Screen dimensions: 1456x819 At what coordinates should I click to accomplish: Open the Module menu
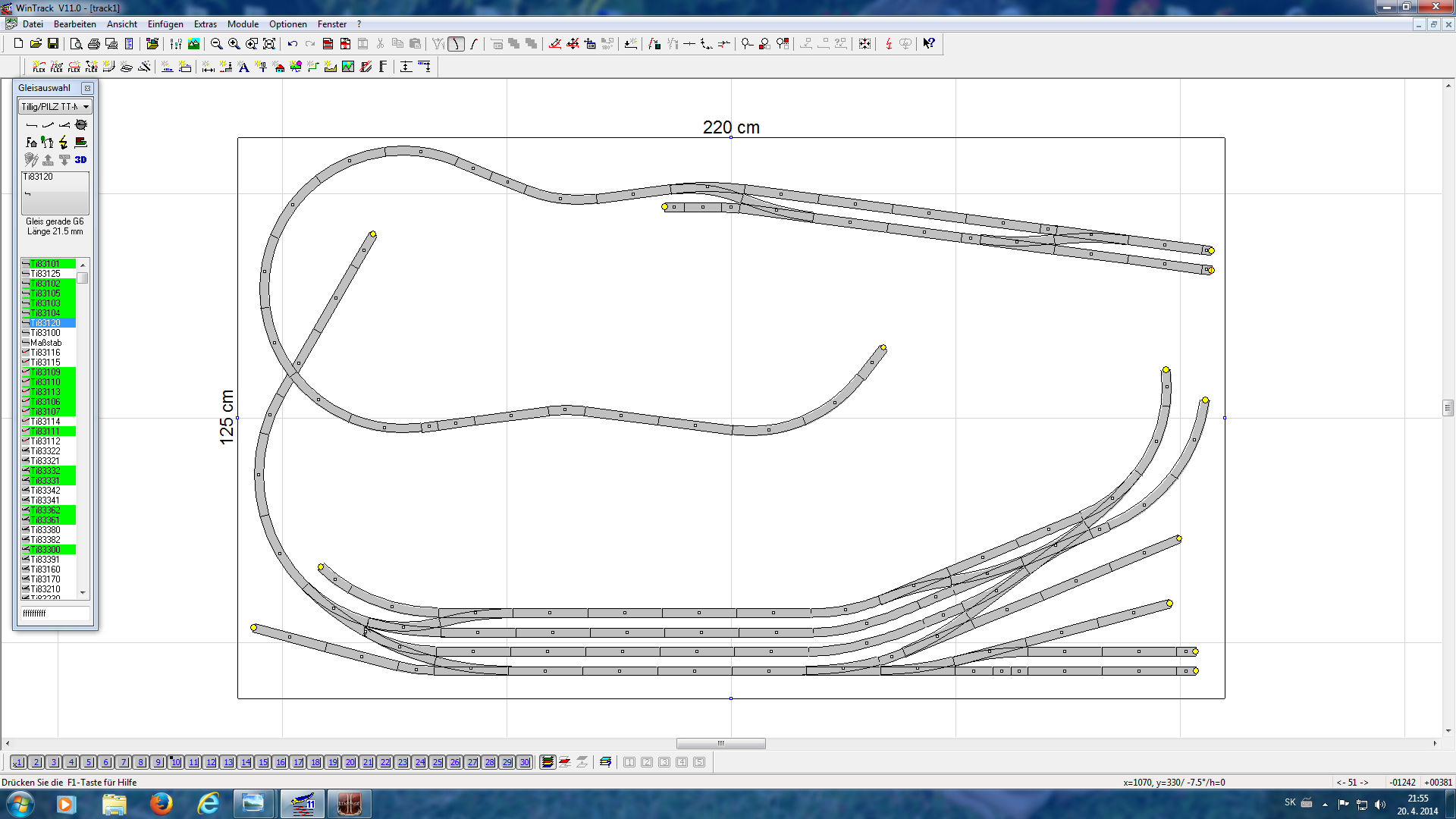(243, 24)
